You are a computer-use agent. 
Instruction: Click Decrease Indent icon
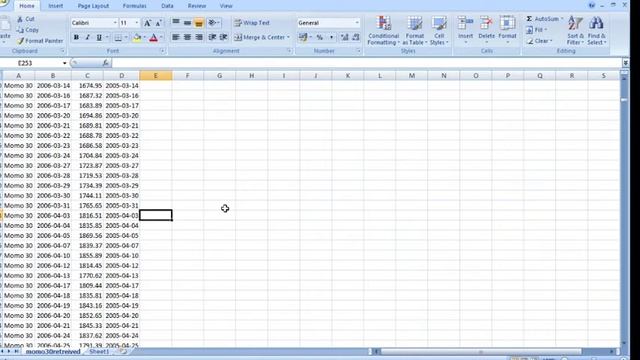coord(212,37)
